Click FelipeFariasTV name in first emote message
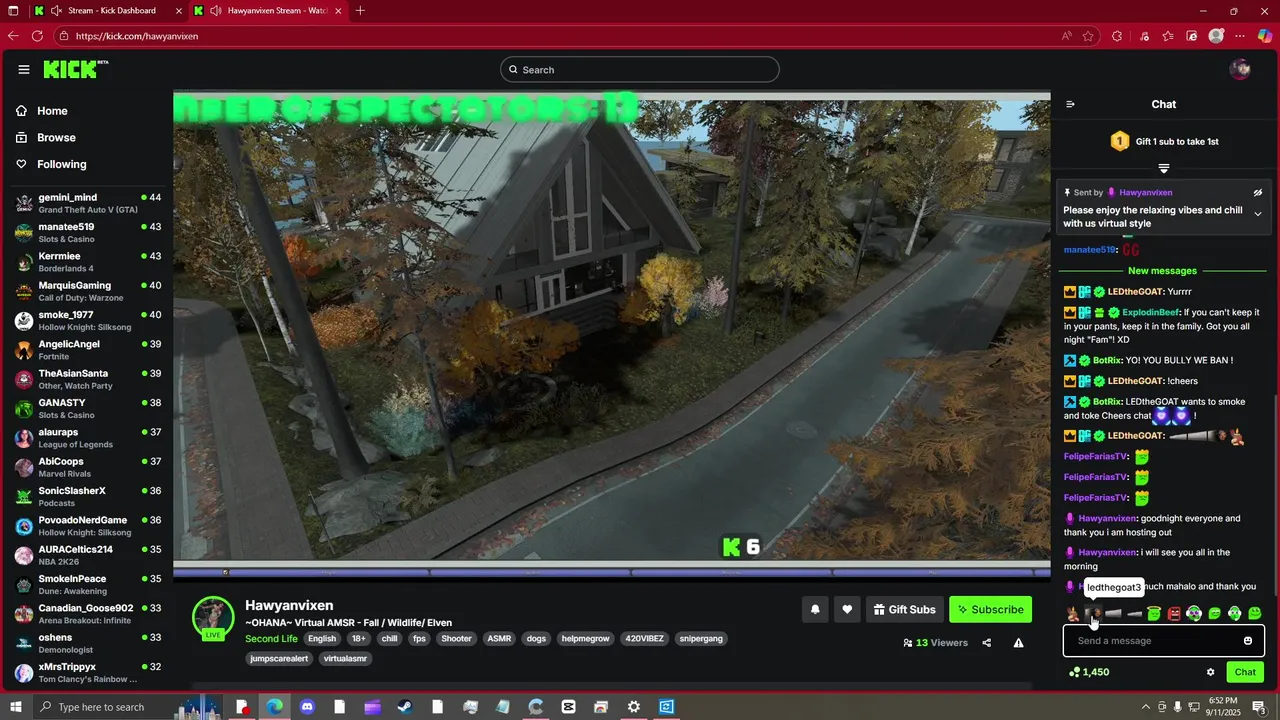1280x720 pixels. point(1096,457)
